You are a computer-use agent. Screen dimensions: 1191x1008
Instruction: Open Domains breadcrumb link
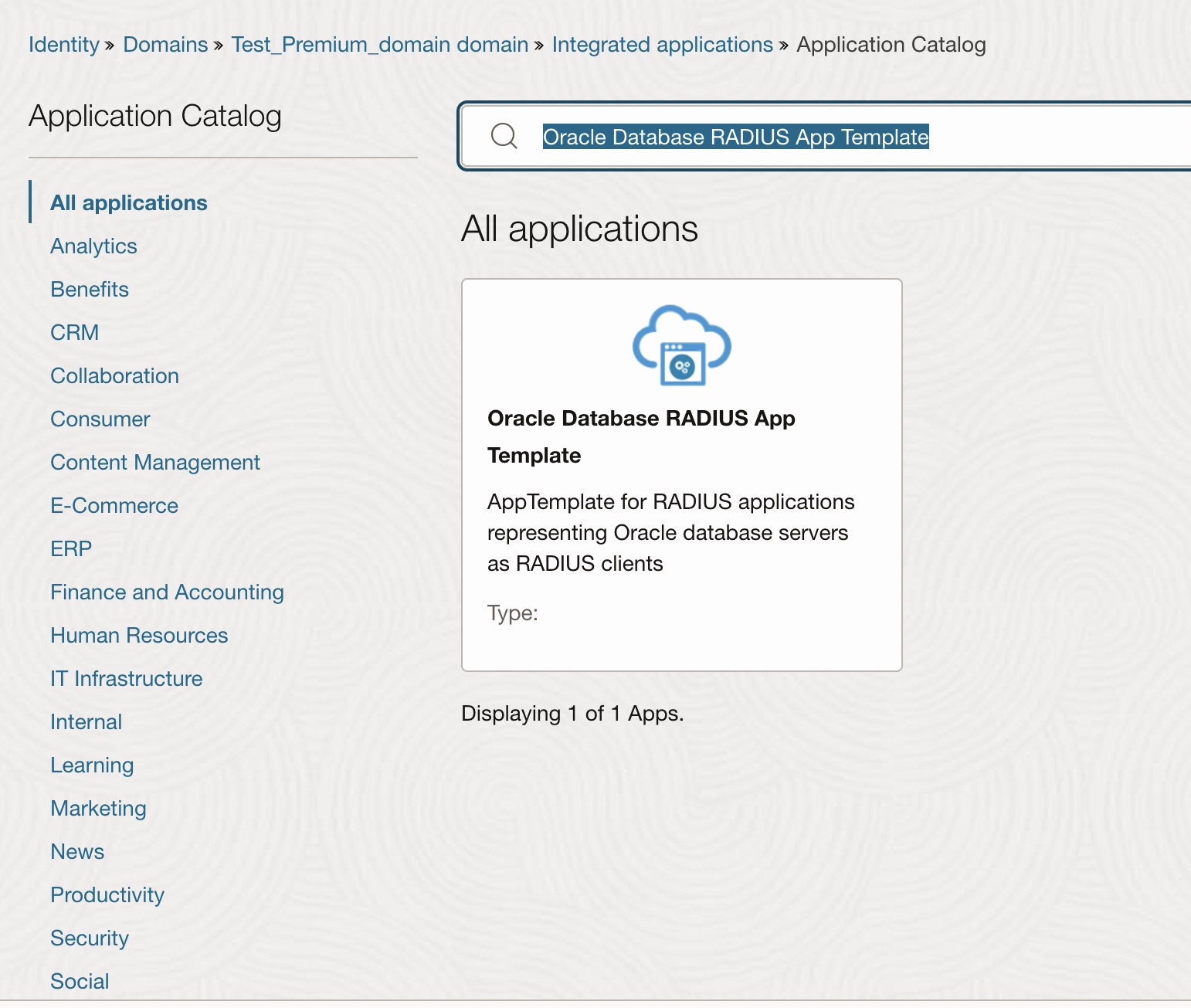(165, 45)
